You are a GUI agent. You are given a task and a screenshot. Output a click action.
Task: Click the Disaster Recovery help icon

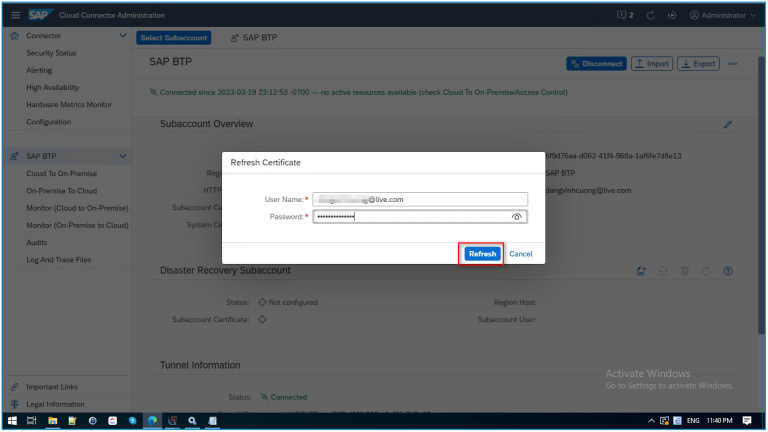click(728, 271)
